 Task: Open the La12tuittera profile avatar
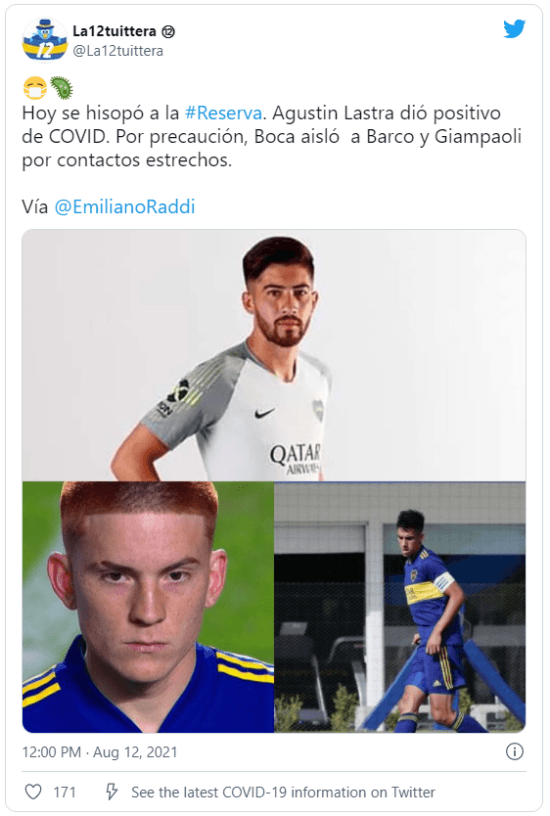(x=45, y=41)
